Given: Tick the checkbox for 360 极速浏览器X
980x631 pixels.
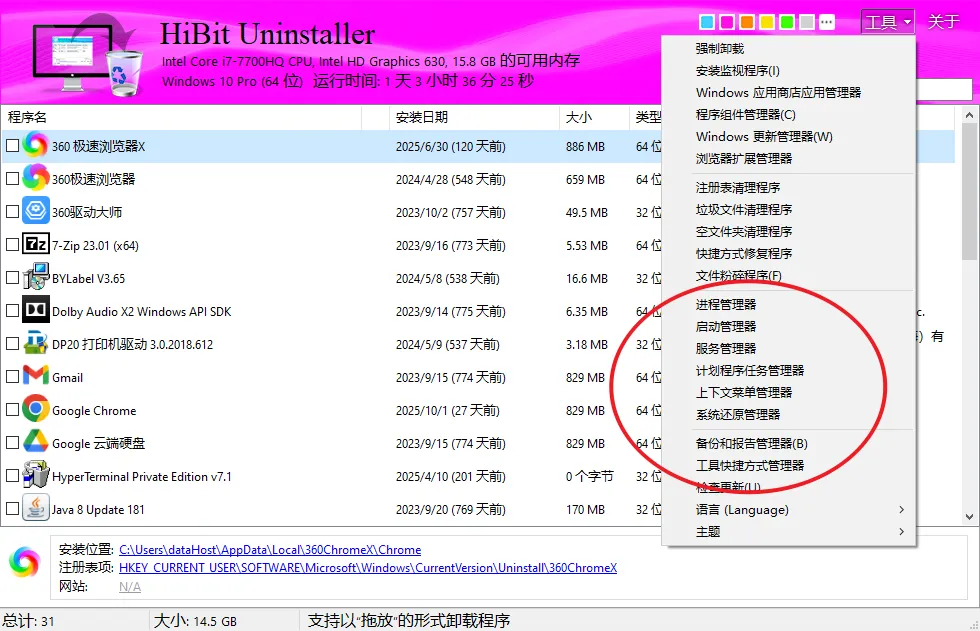Looking at the screenshot, I should (x=12, y=146).
